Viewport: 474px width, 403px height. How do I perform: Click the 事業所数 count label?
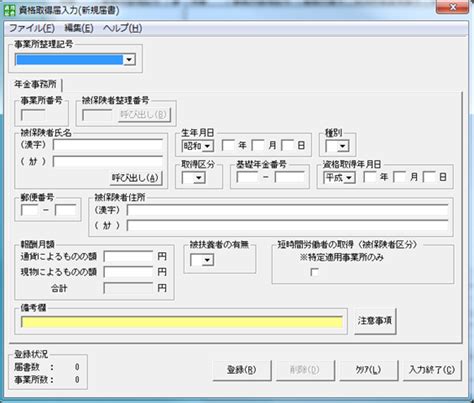point(33,379)
